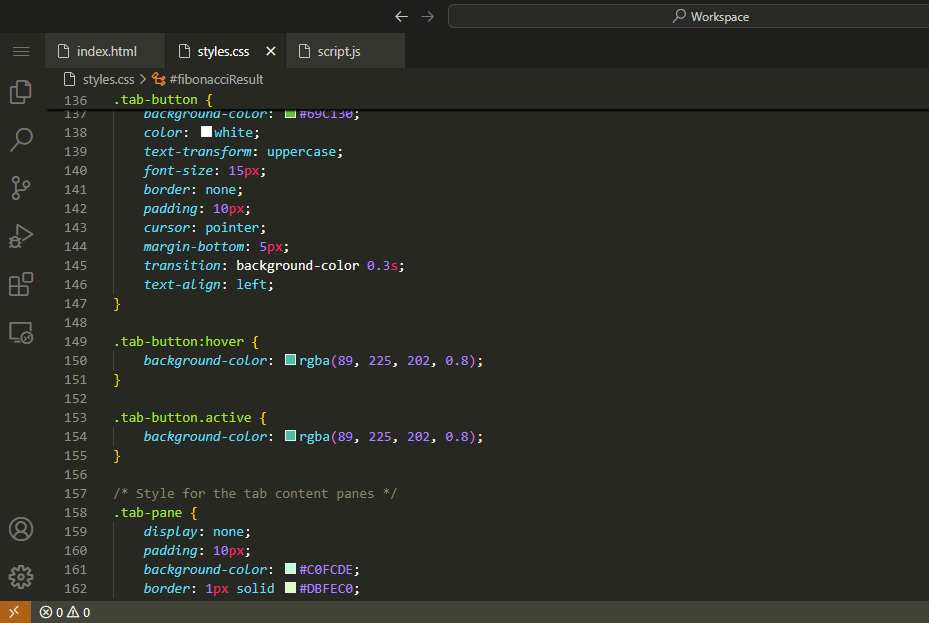929x623 pixels.
Task: Open Remote Explorer icon
Action: tap(21, 332)
